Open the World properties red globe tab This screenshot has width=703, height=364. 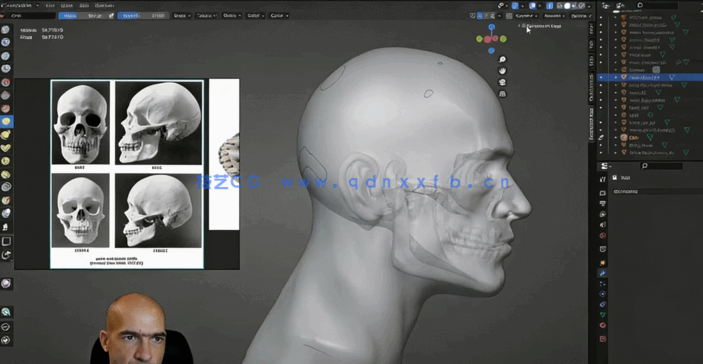[x=603, y=235]
